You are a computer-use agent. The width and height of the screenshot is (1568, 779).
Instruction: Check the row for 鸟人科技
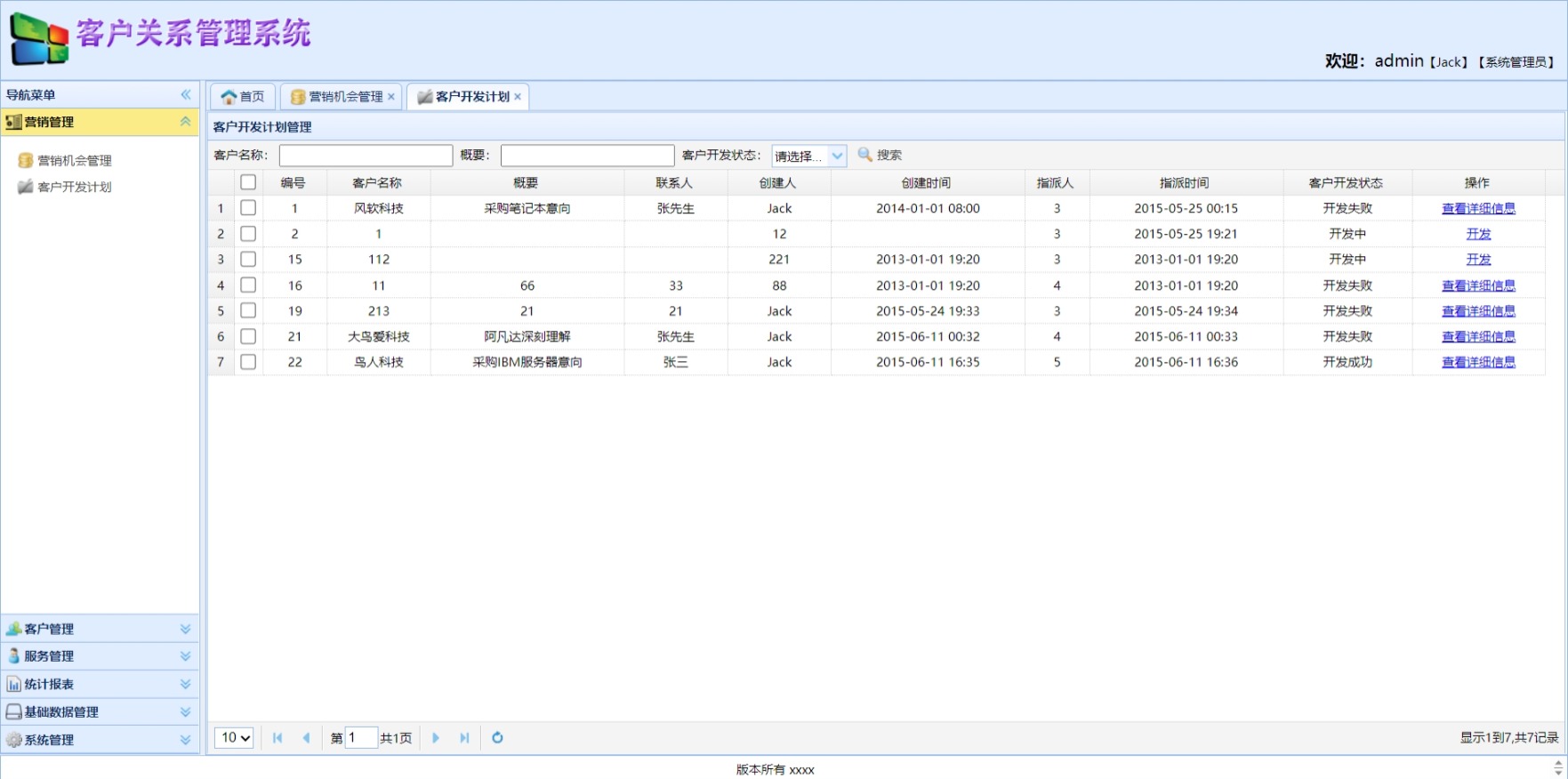[248, 362]
